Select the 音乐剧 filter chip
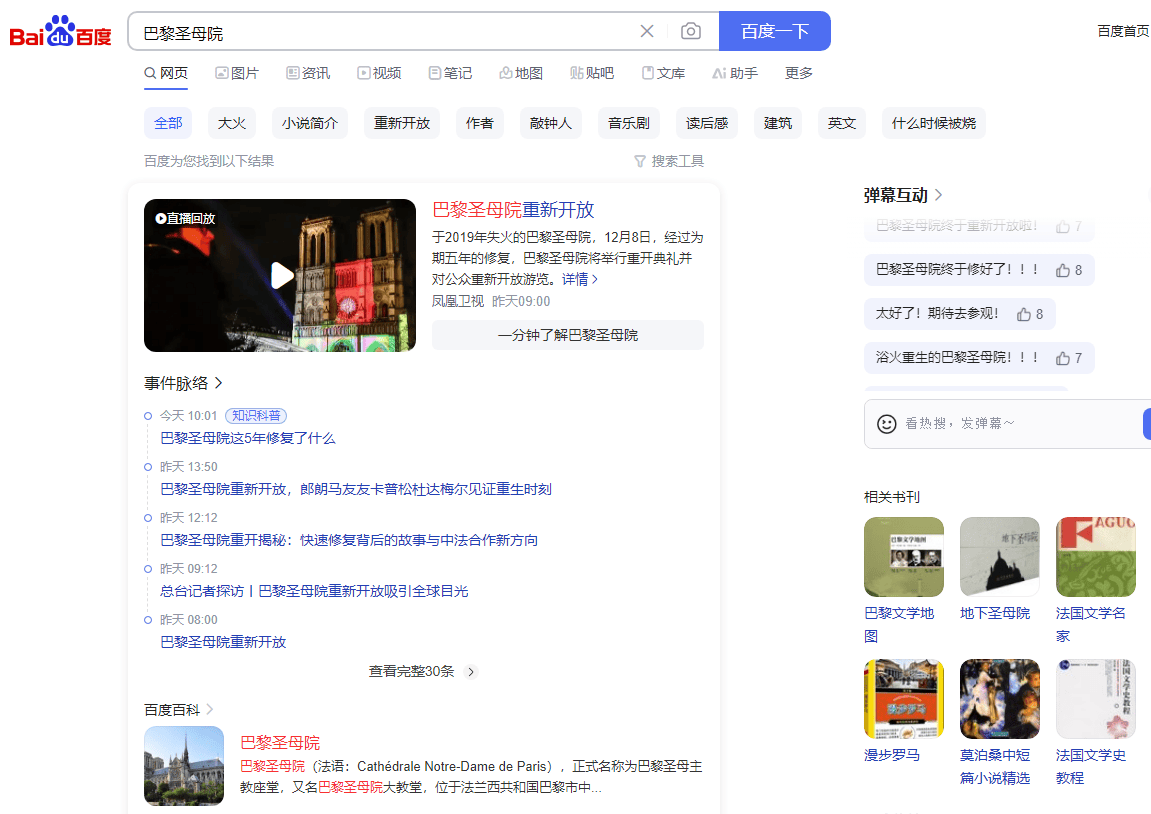 point(629,123)
